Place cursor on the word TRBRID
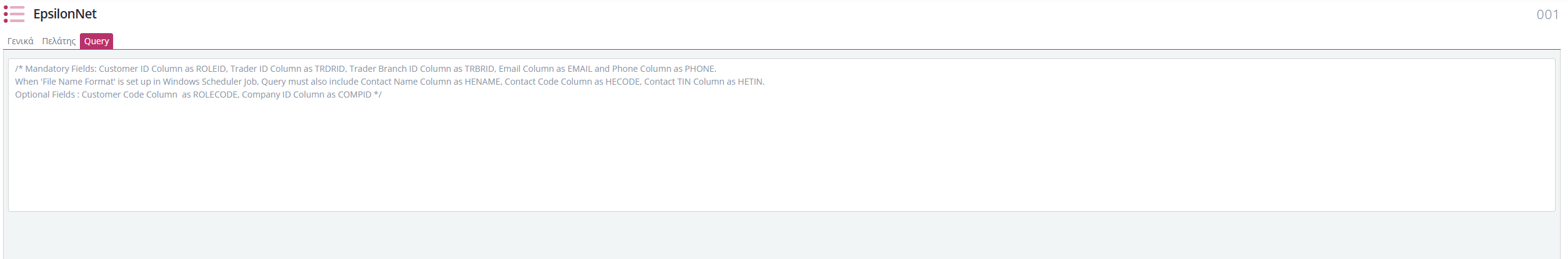The image size is (1568, 259). pos(479,69)
